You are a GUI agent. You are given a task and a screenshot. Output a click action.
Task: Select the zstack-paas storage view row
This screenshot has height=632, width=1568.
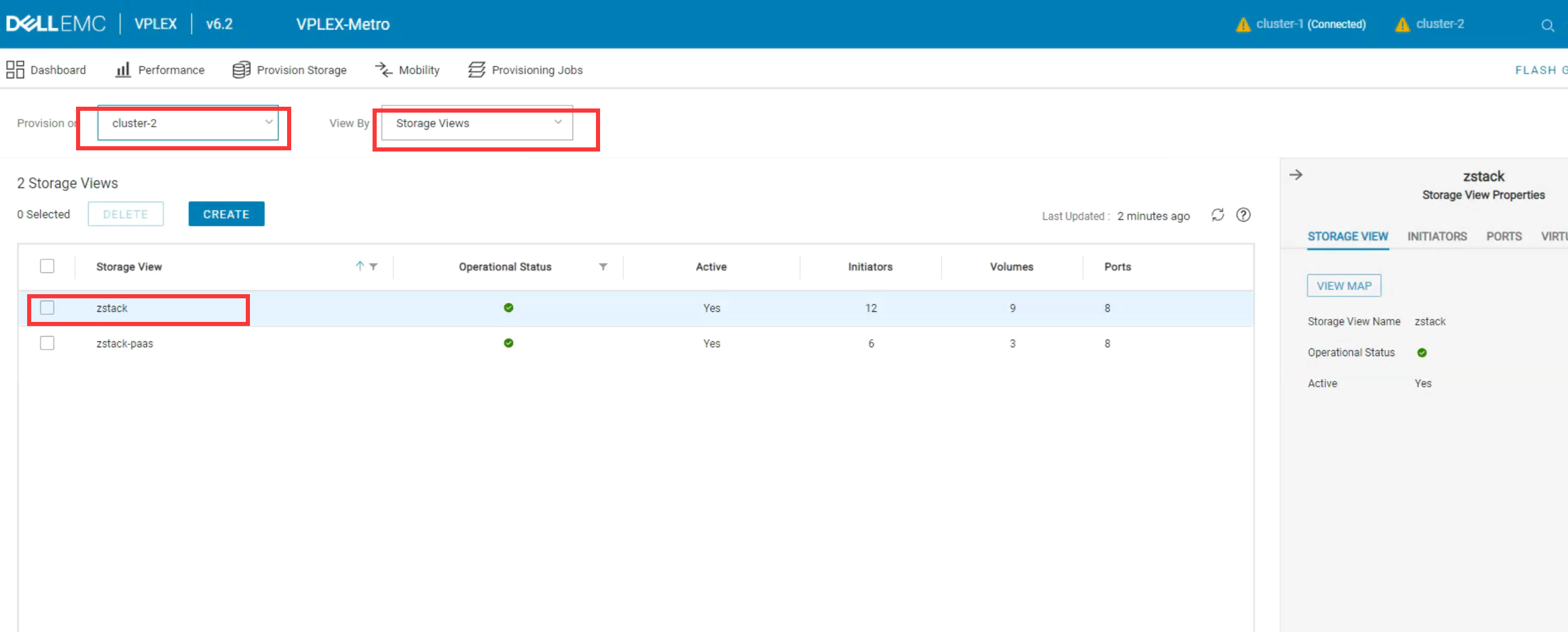[x=125, y=343]
